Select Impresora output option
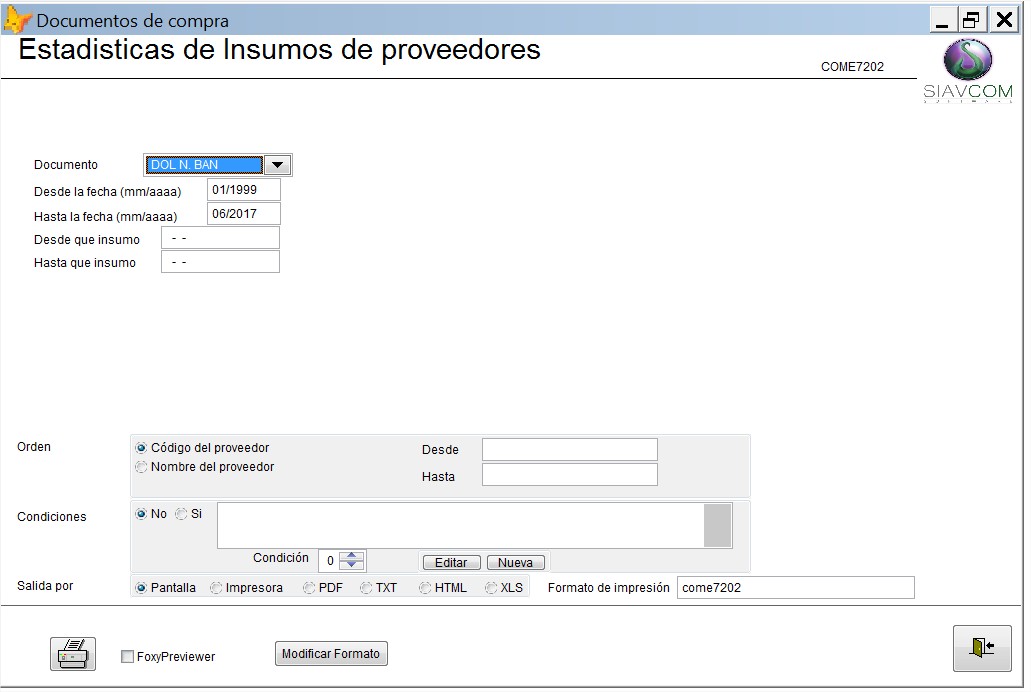 [216, 588]
